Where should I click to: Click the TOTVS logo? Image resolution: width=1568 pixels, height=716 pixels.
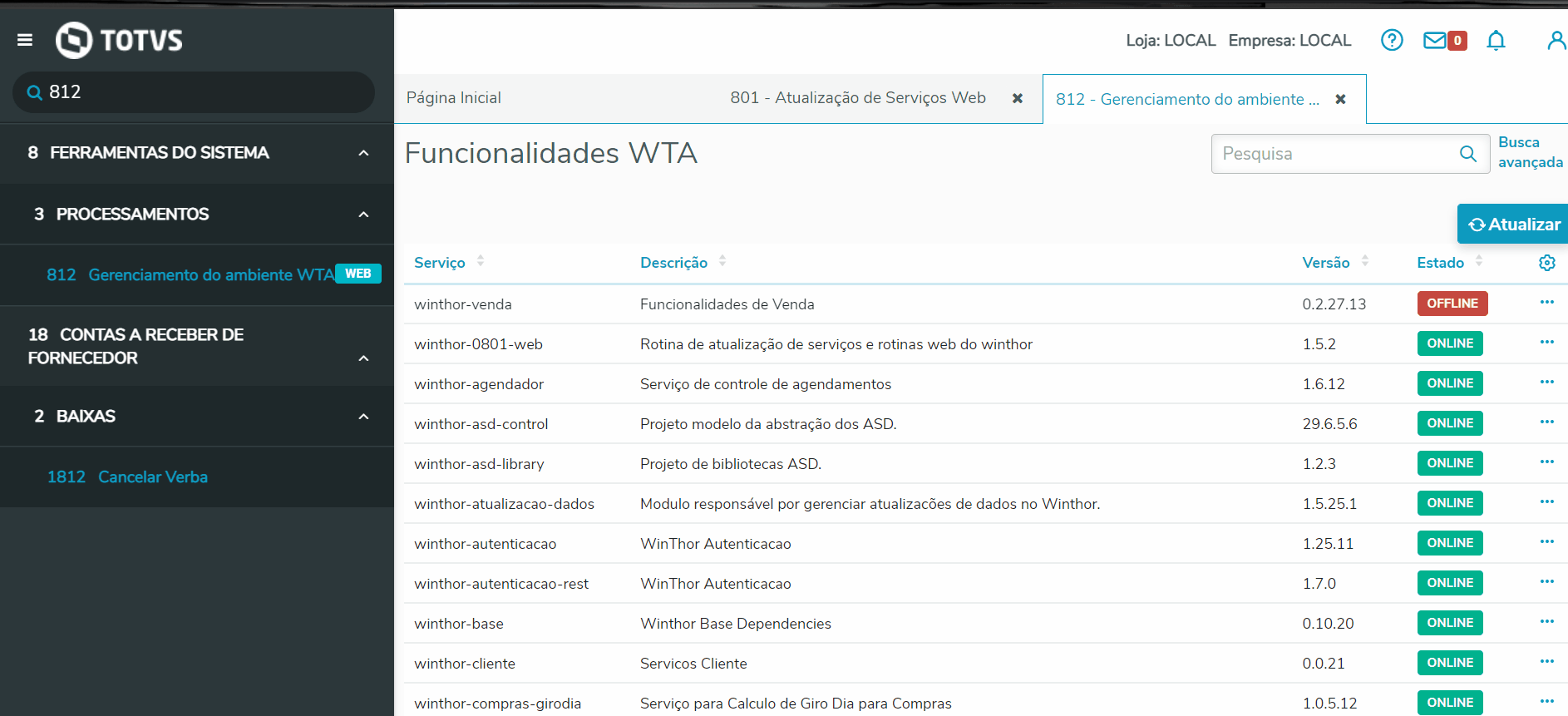119,40
